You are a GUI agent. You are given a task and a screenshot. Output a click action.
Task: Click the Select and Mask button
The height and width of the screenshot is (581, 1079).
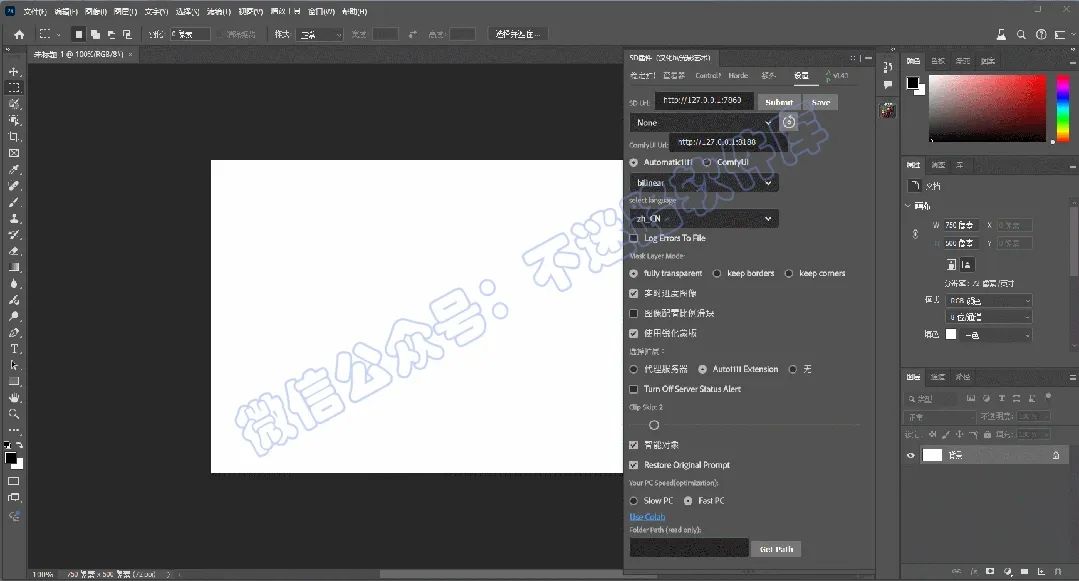pyautogui.click(x=518, y=34)
